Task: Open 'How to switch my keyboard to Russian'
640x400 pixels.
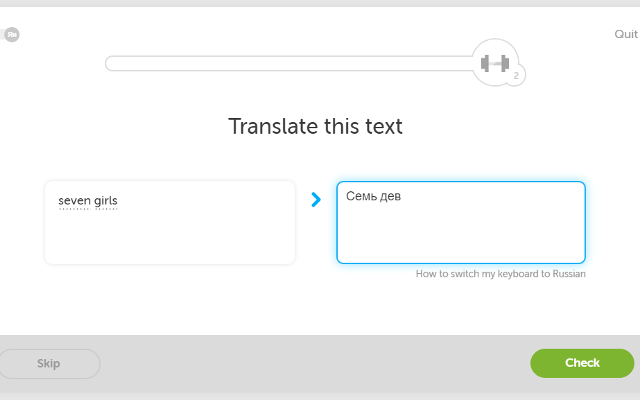Action: [x=500, y=274]
